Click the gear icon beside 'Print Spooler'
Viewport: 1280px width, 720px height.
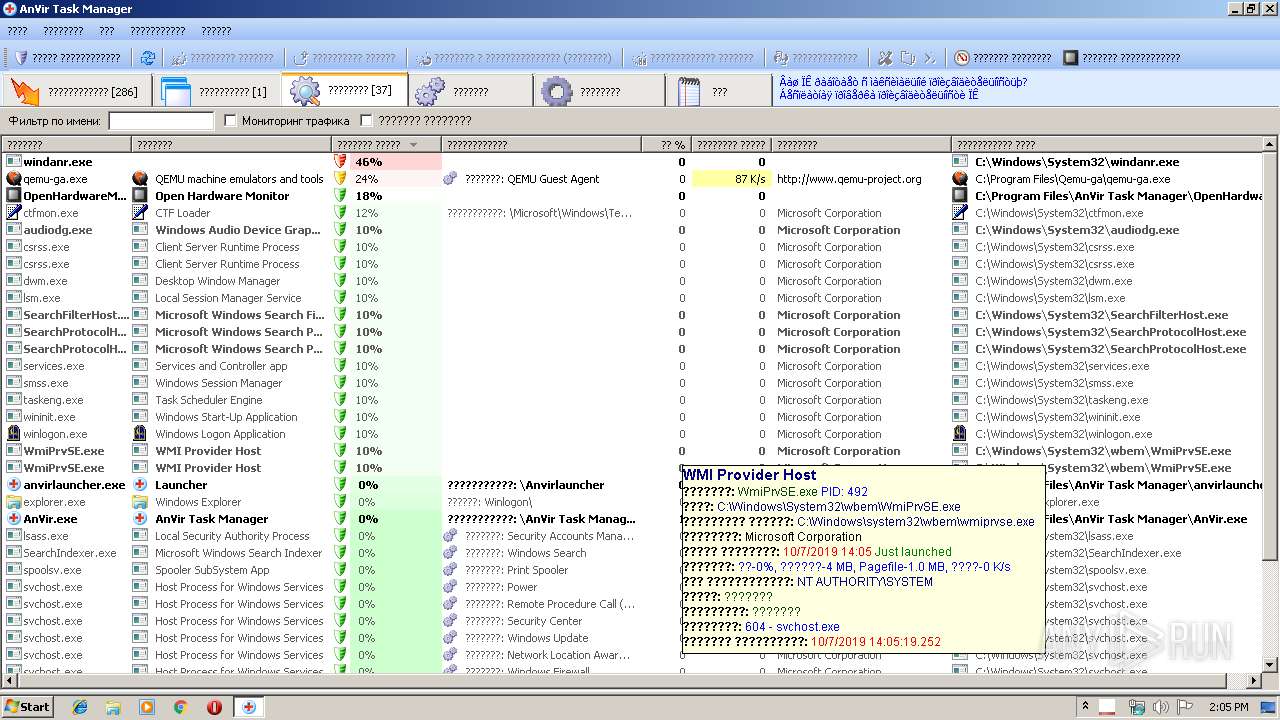coord(450,570)
